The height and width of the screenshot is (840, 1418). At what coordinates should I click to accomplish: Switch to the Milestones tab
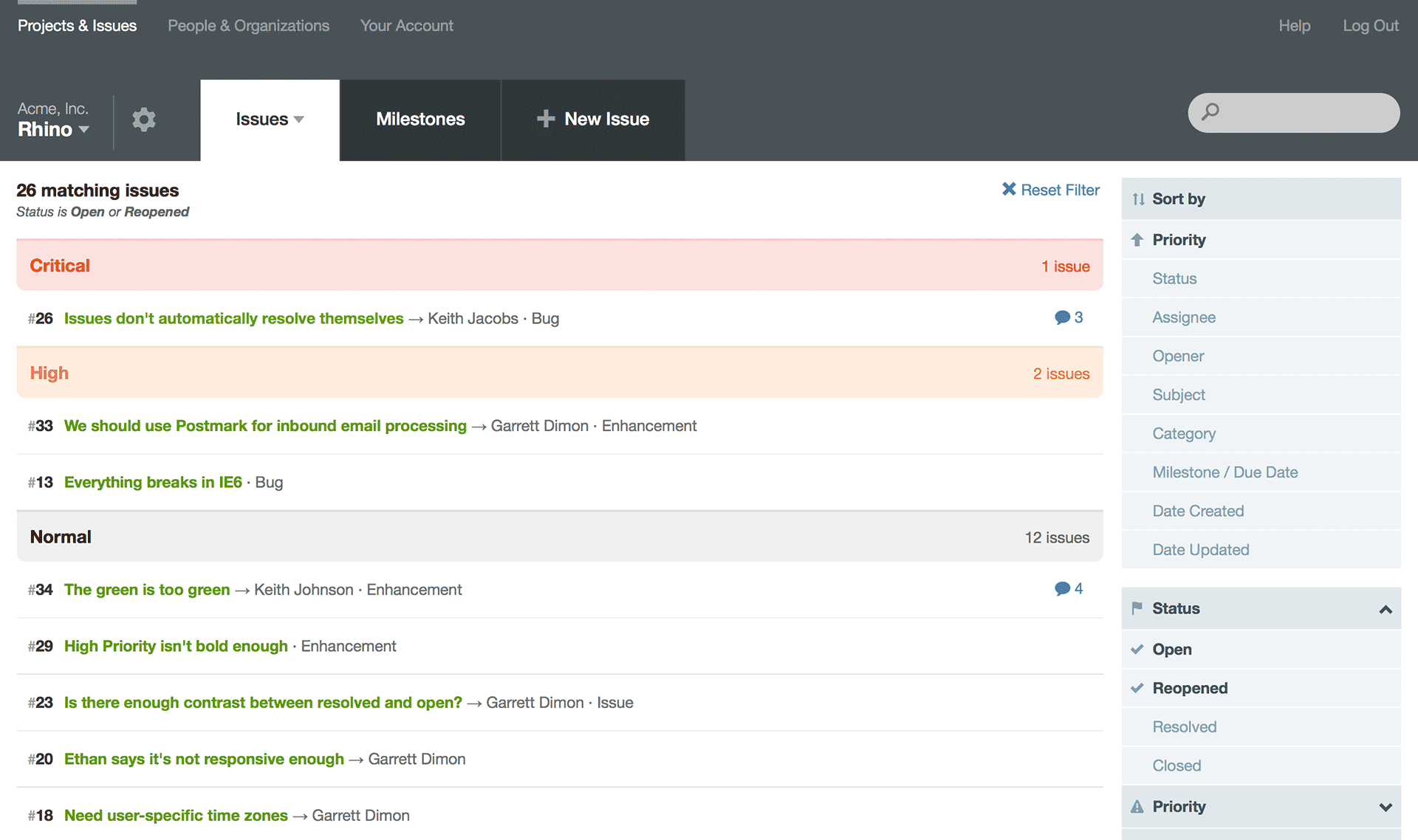click(x=420, y=120)
